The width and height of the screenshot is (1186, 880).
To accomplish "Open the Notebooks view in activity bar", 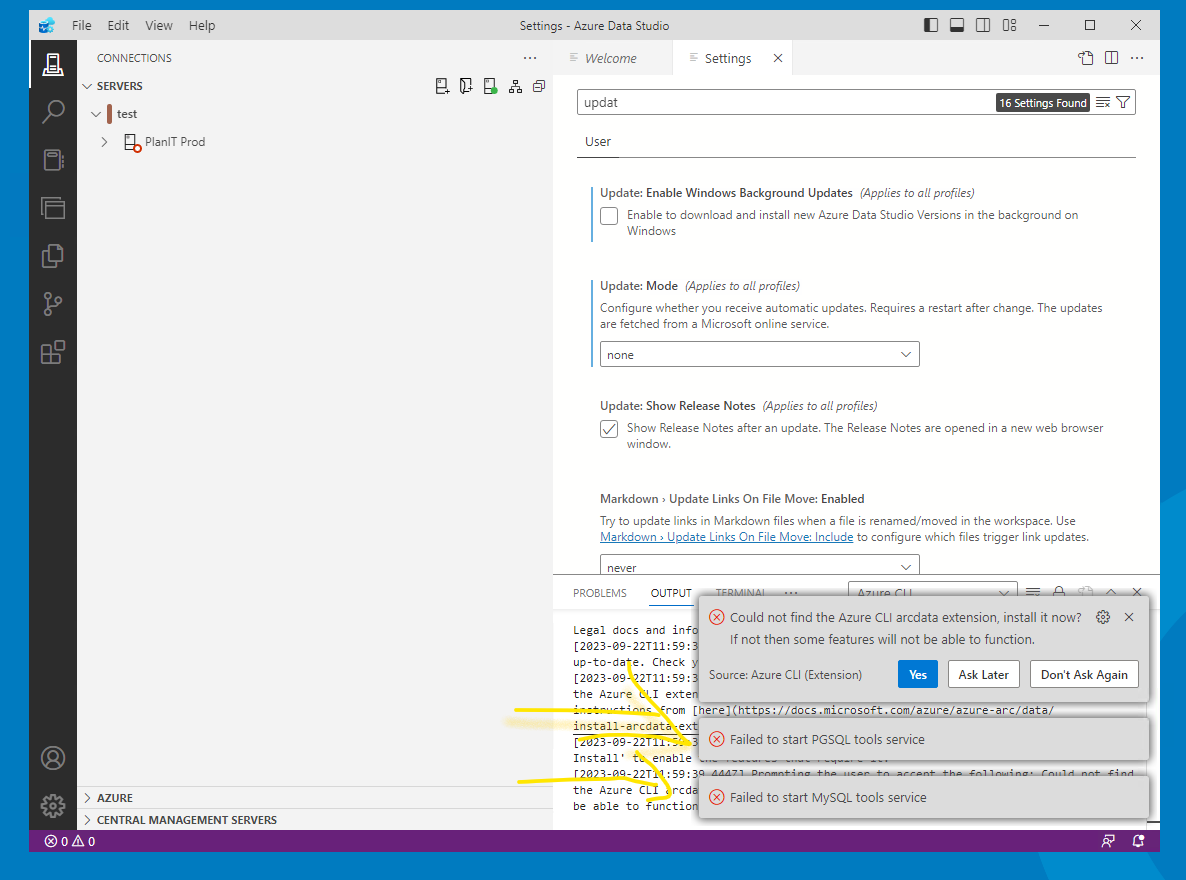I will click(x=53, y=160).
